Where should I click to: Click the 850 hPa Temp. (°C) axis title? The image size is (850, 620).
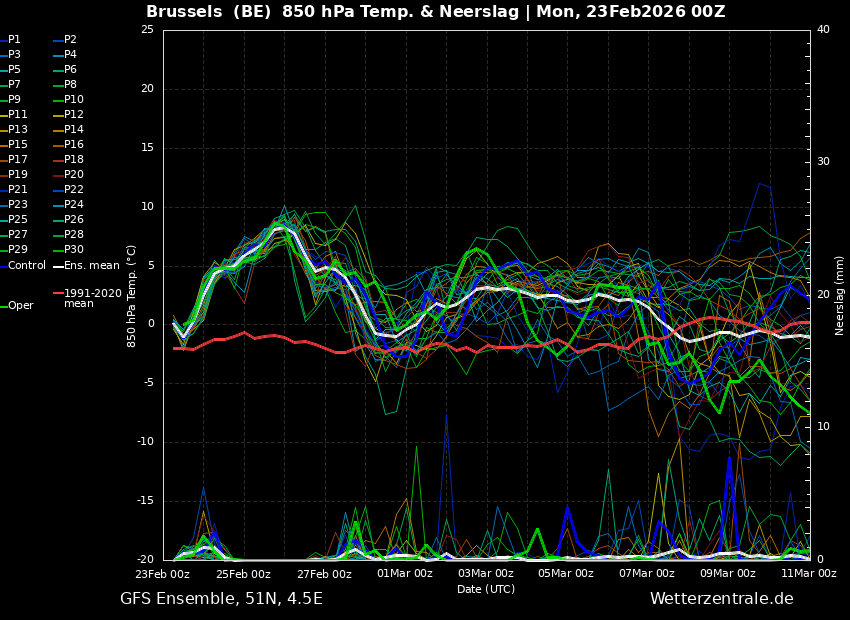[131, 296]
